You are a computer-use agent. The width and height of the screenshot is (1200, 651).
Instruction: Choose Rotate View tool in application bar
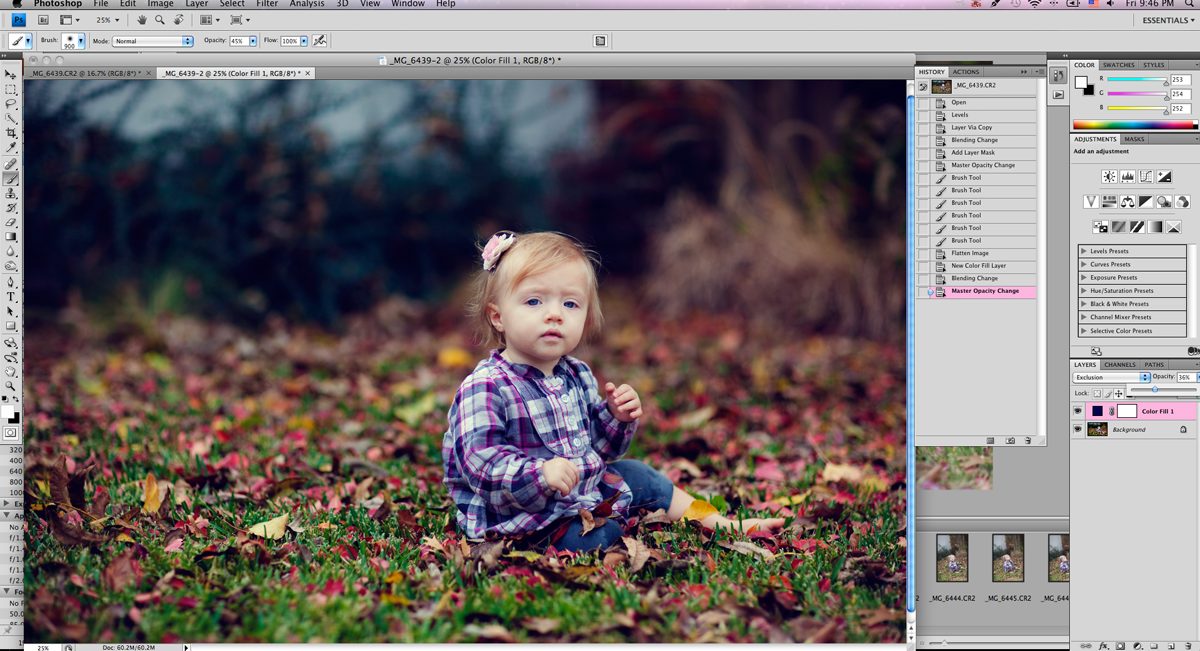click(x=178, y=20)
